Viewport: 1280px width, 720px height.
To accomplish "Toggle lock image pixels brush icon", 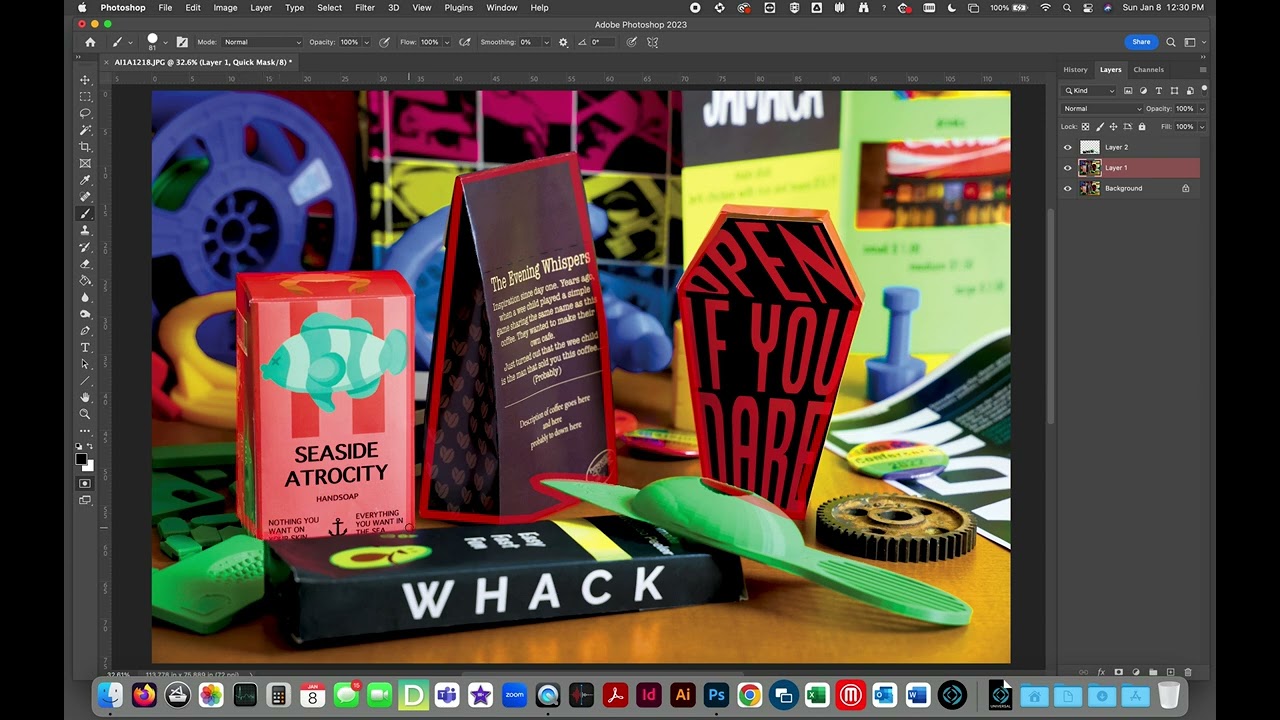I will [x=1100, y=127].
